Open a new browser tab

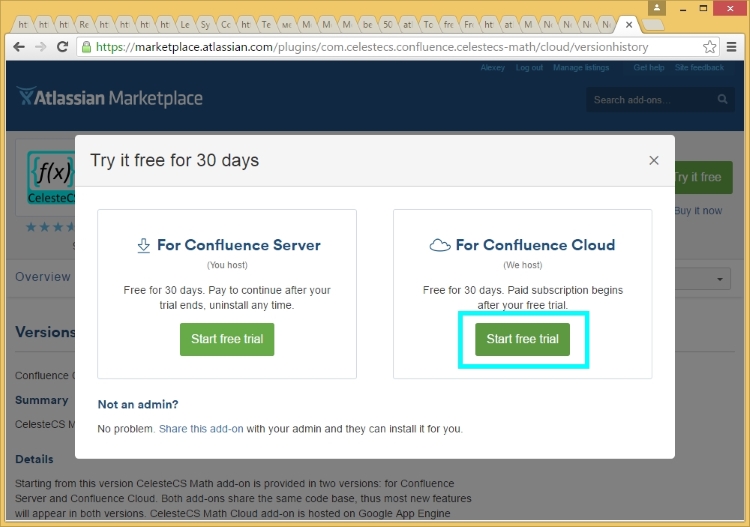pyautogui.click(x=652, y=24)
